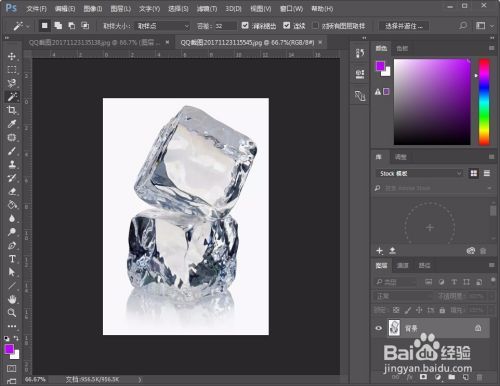The height and width of the screenshot is (386, 500).
Task: Open the Magic Wand tool preset picker
Action: click(x=21, y=26)
